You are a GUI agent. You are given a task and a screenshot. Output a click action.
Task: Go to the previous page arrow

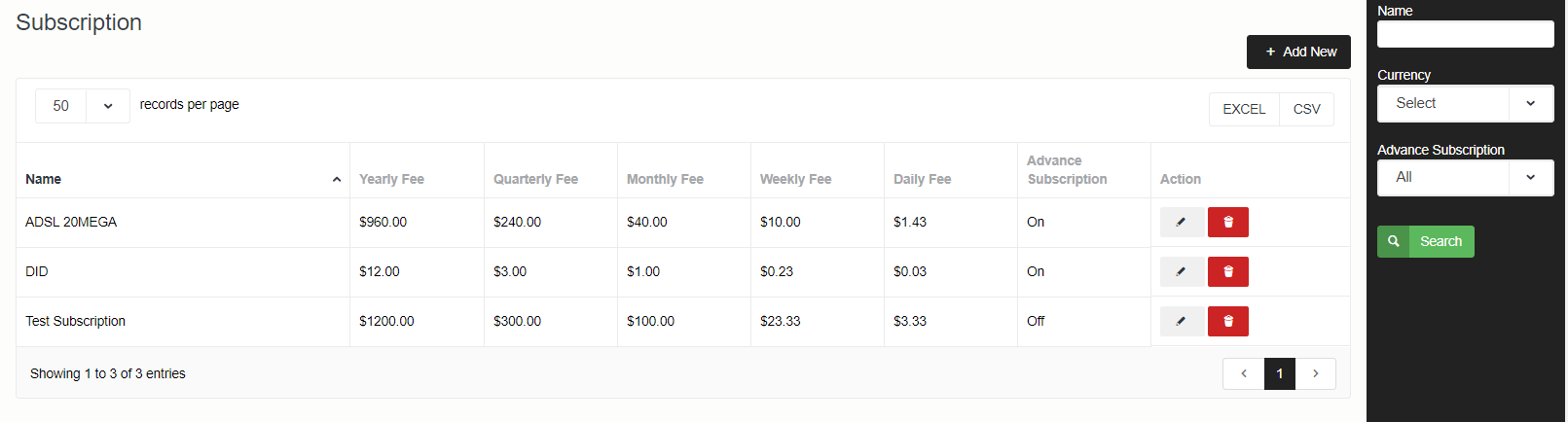tap(1243, 373)
